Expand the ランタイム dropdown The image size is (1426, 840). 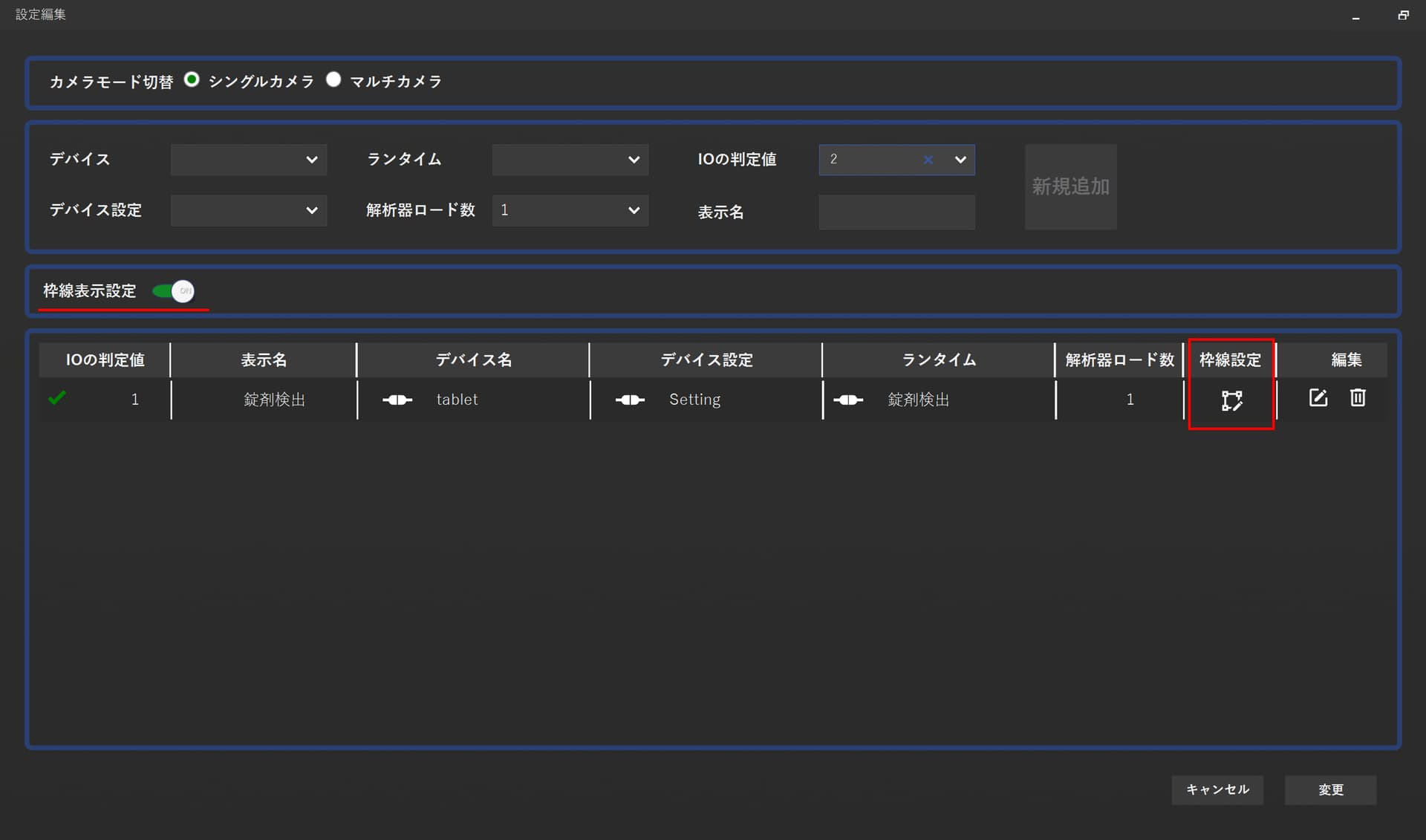coord(570,160)
